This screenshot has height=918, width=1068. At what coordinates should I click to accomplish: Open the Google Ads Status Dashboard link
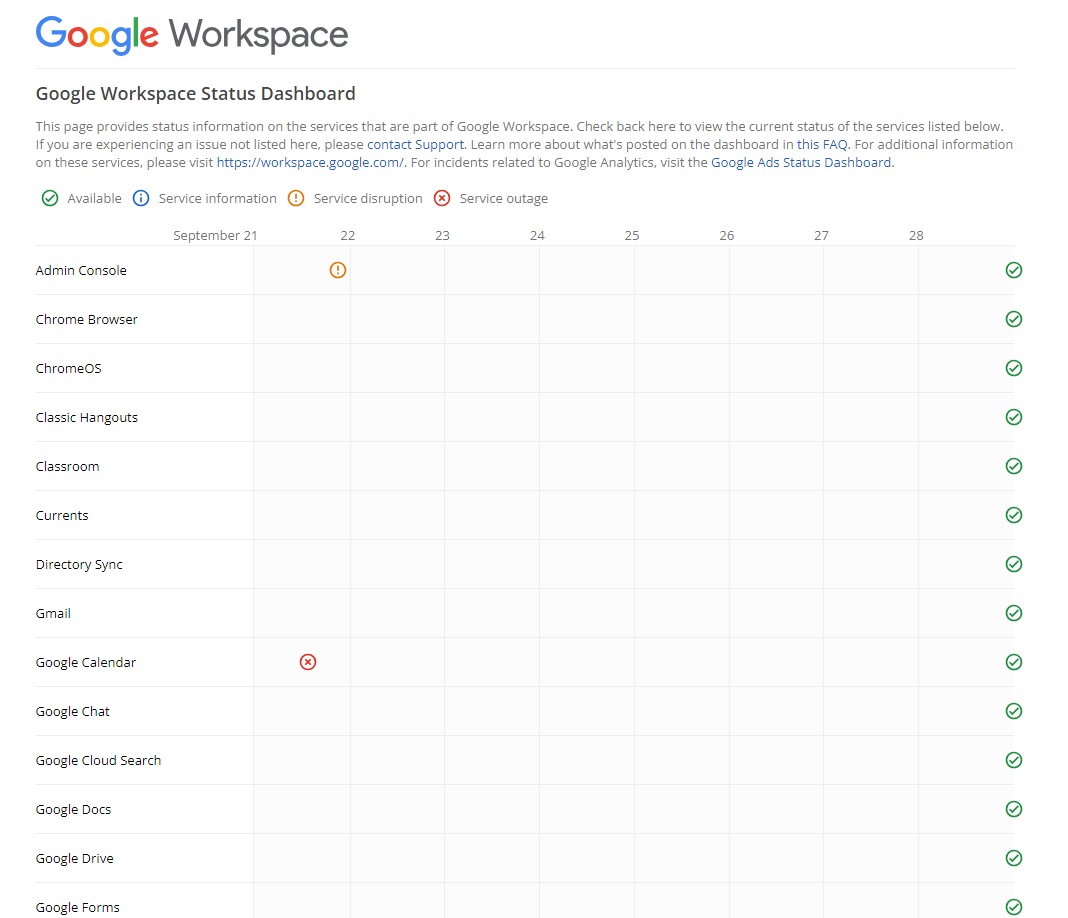pyautogui.click(x=801, y=163)
